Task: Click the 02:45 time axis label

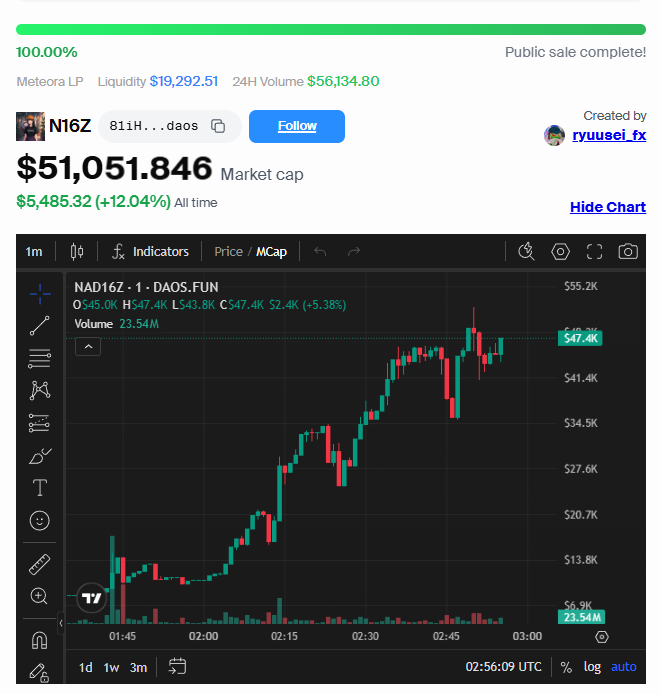Action: coord(446,636)
